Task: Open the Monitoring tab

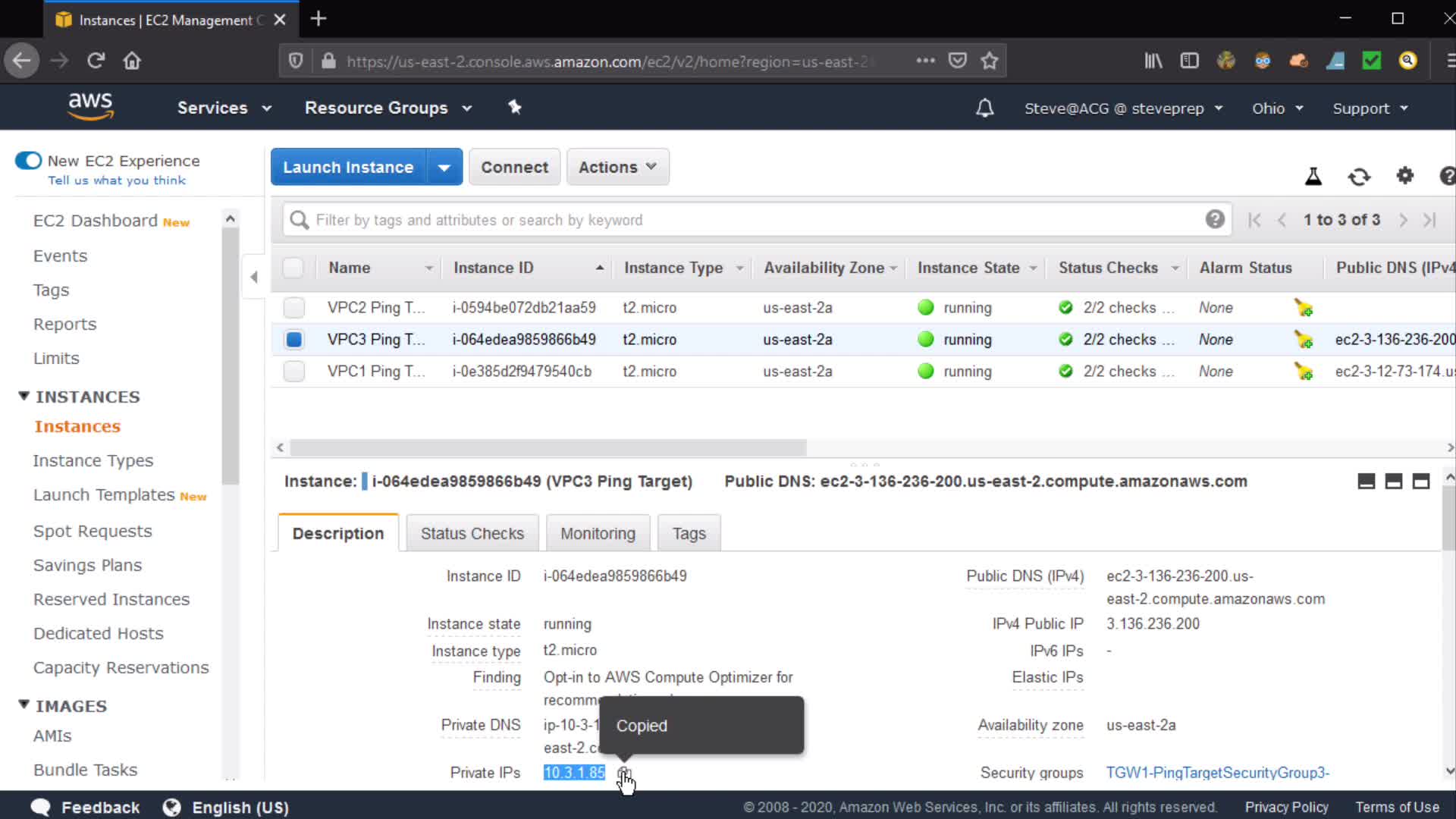Action: click(598, 533)
